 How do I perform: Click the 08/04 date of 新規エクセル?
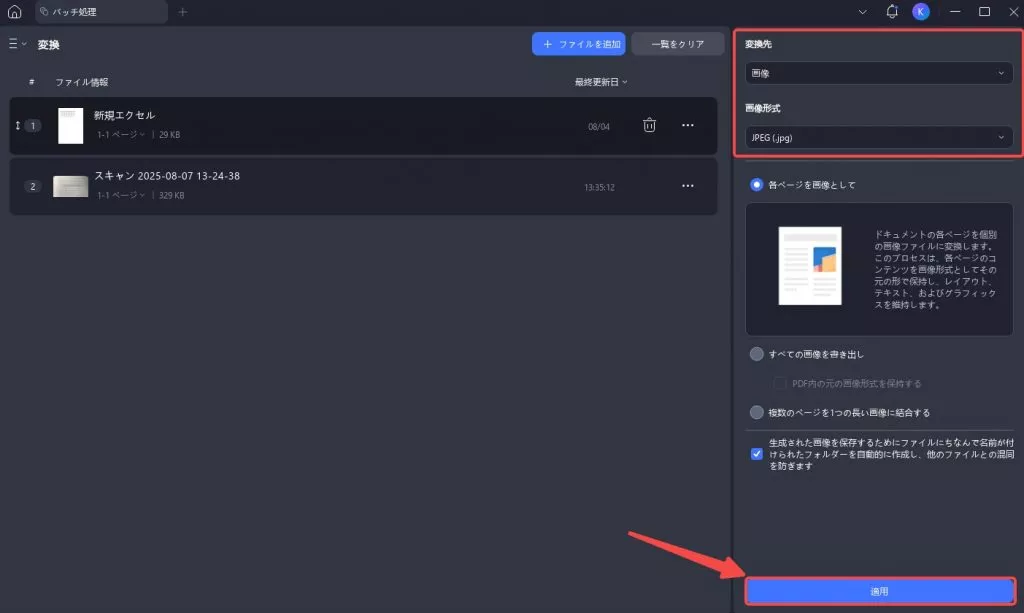point(599,127)
